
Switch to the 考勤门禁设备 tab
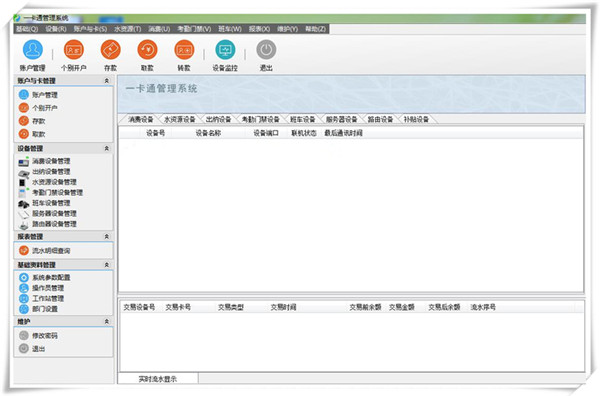[260, 119]
